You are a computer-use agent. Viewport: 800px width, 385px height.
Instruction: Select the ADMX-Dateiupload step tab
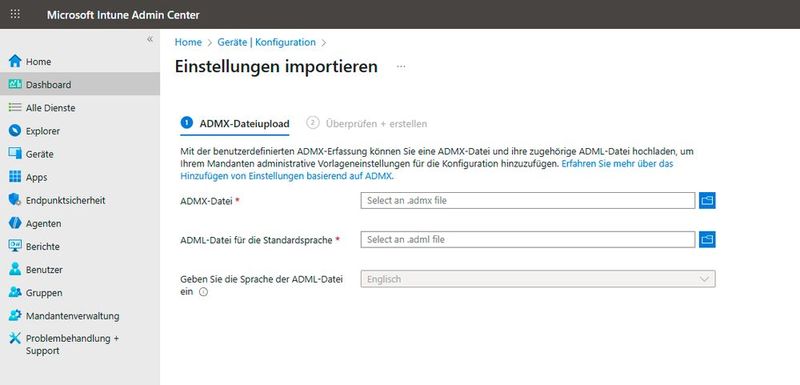coord(235,123)
